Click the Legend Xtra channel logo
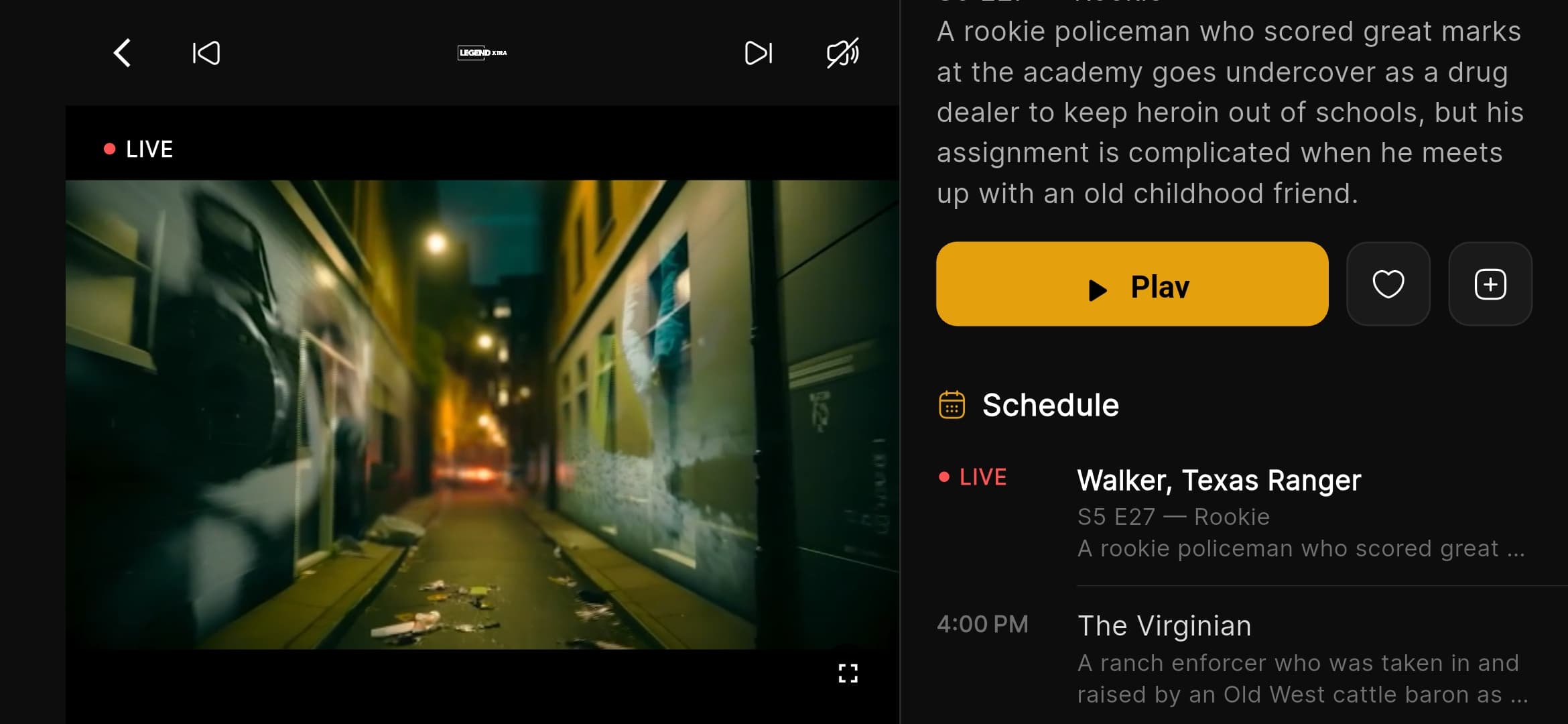1568x724 pixels. click(x=482, y=53)
